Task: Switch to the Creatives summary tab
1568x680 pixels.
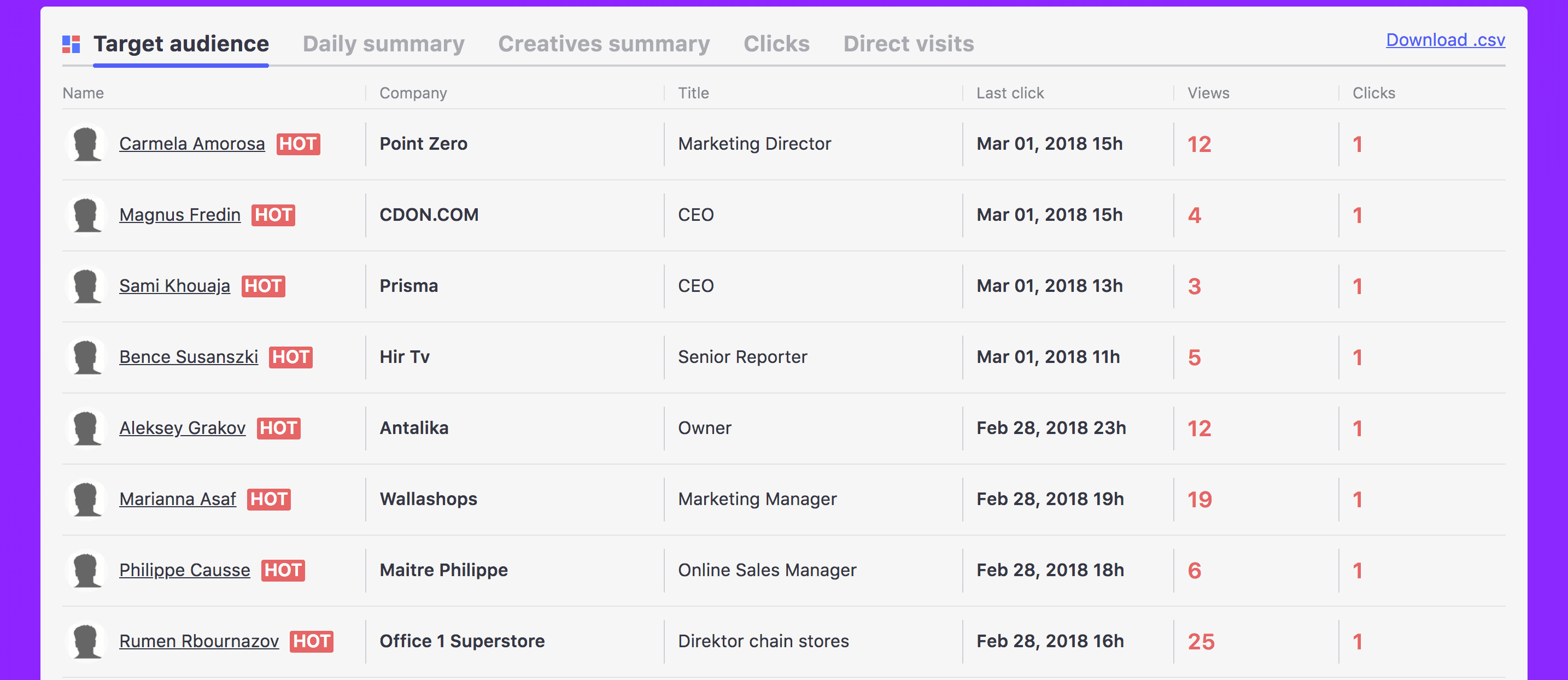Action: pyautogui.click(x=604, y=44)
